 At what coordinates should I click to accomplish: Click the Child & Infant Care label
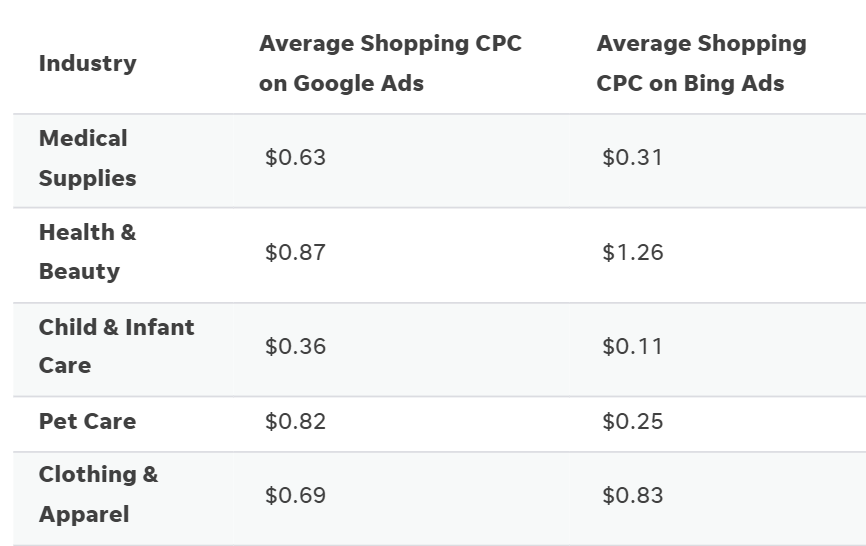coord(117,346)
